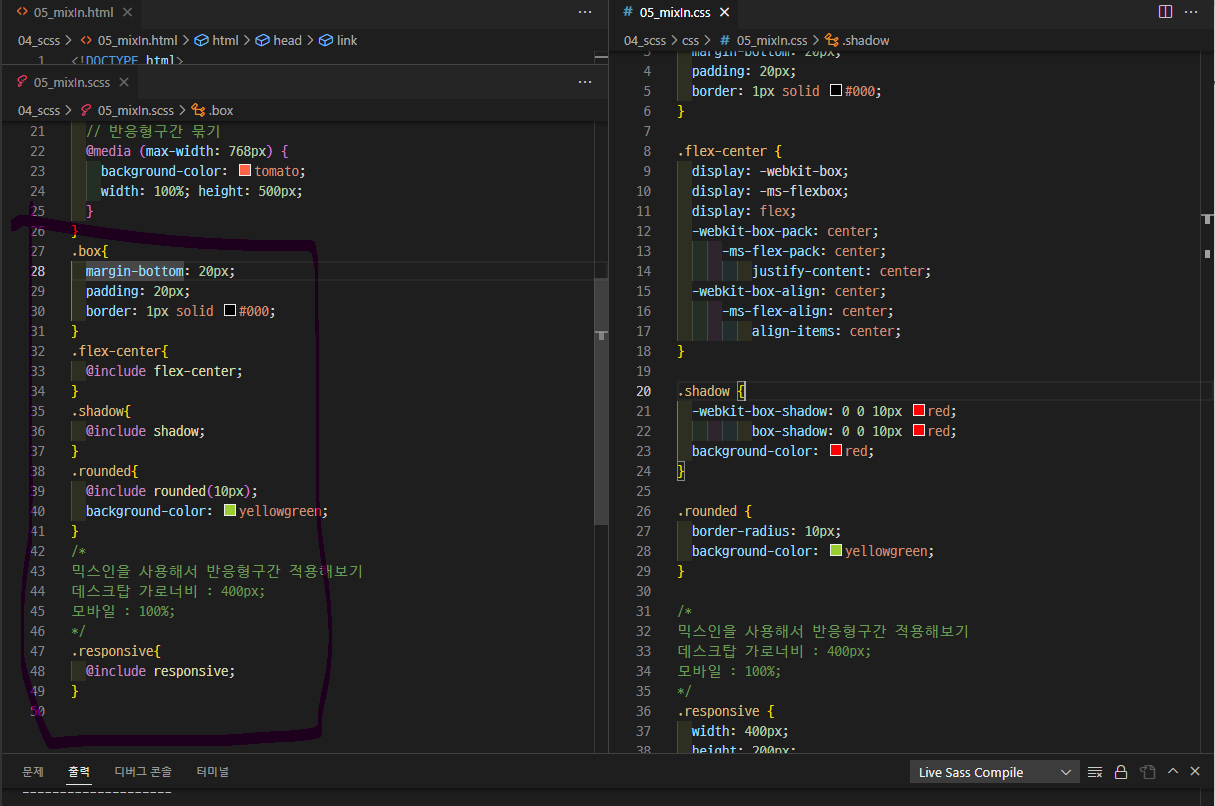Click .box symbol in SCSS breadcrumb
The height and width of the screenshot is (806, 1215).
212,111
